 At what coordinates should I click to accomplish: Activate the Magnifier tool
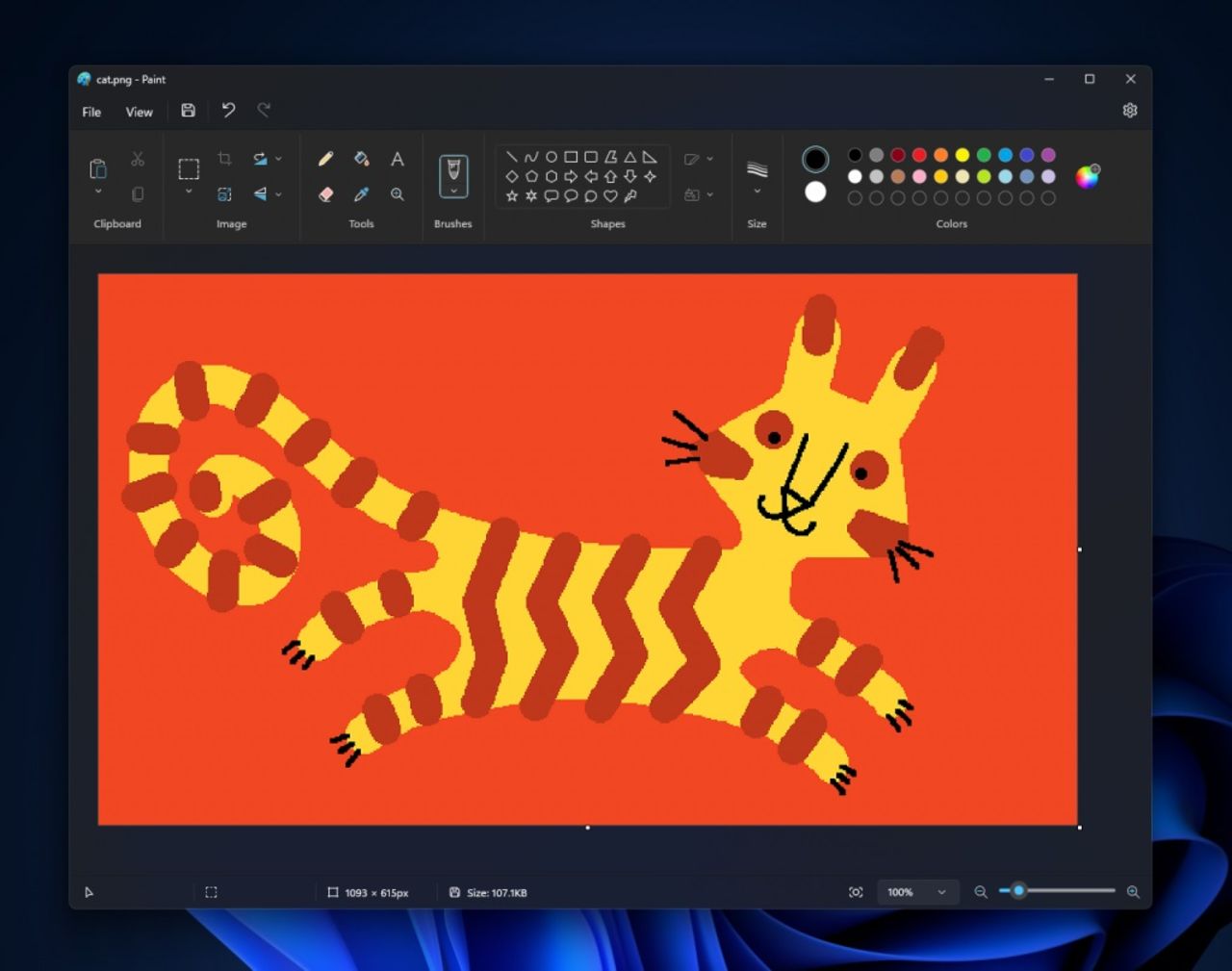pos(397,193)
